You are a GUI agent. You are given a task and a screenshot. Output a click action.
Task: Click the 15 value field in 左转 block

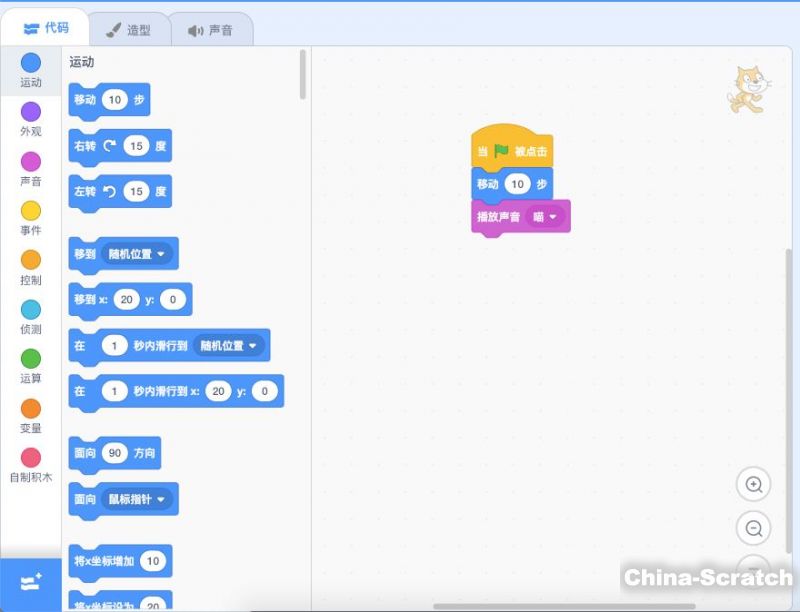point(136,191)
